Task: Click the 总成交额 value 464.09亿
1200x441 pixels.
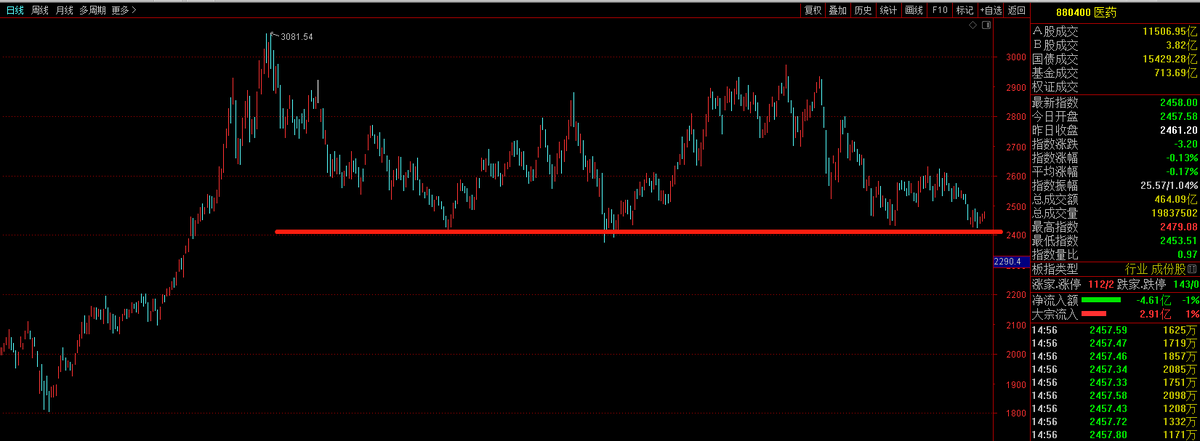Action: (1176, 199)
